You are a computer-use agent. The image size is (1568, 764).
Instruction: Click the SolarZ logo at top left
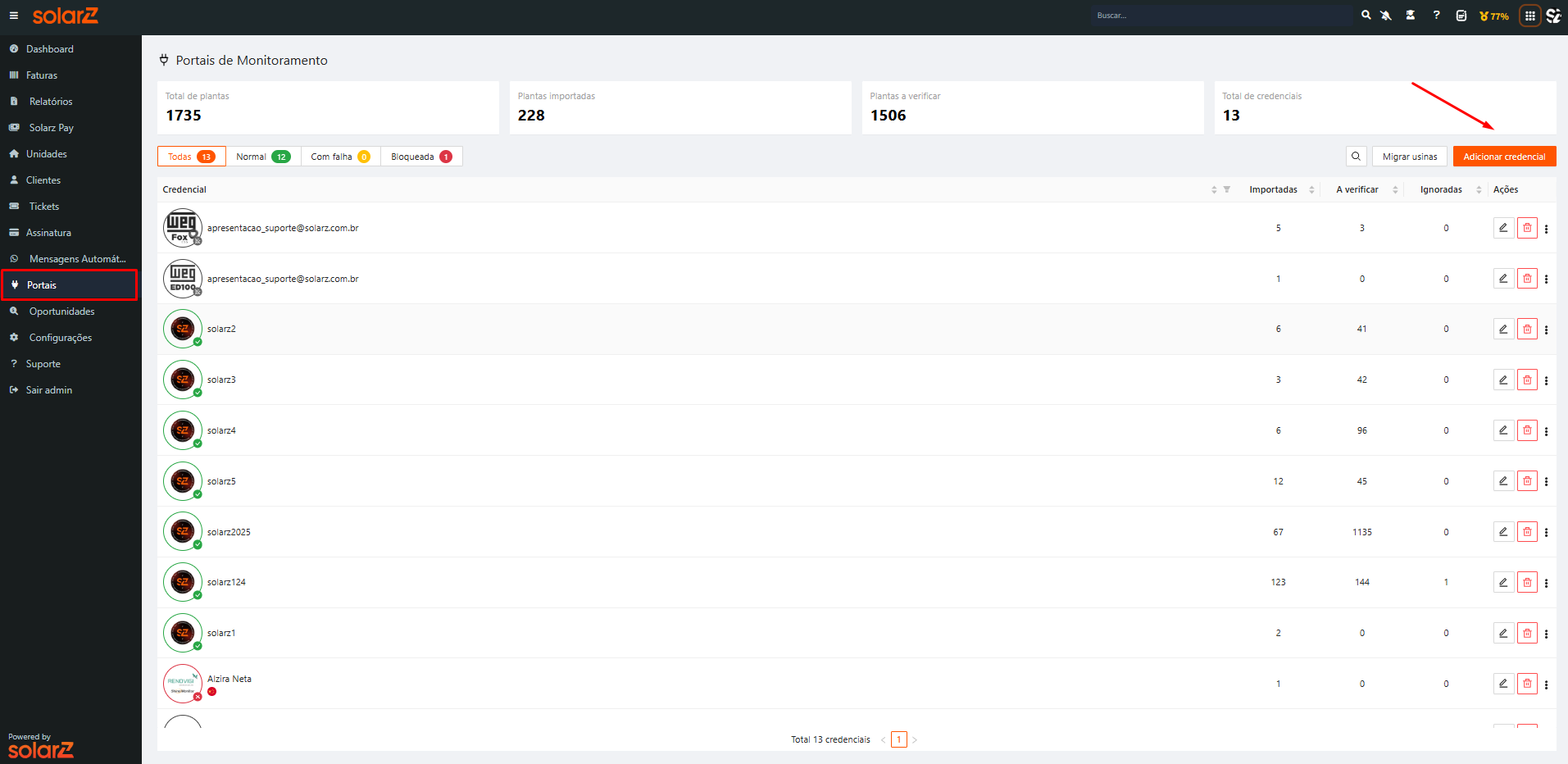66,16
